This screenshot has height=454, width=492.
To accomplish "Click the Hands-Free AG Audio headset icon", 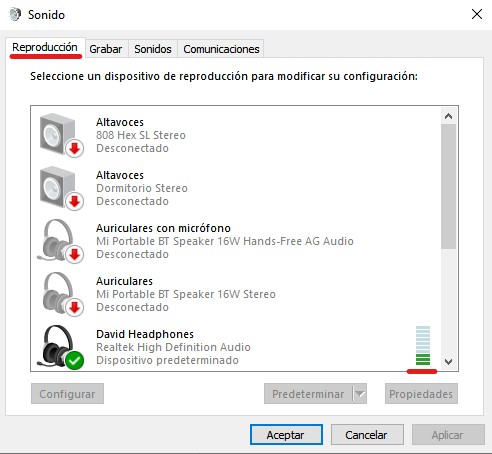I will pos(60,241).
